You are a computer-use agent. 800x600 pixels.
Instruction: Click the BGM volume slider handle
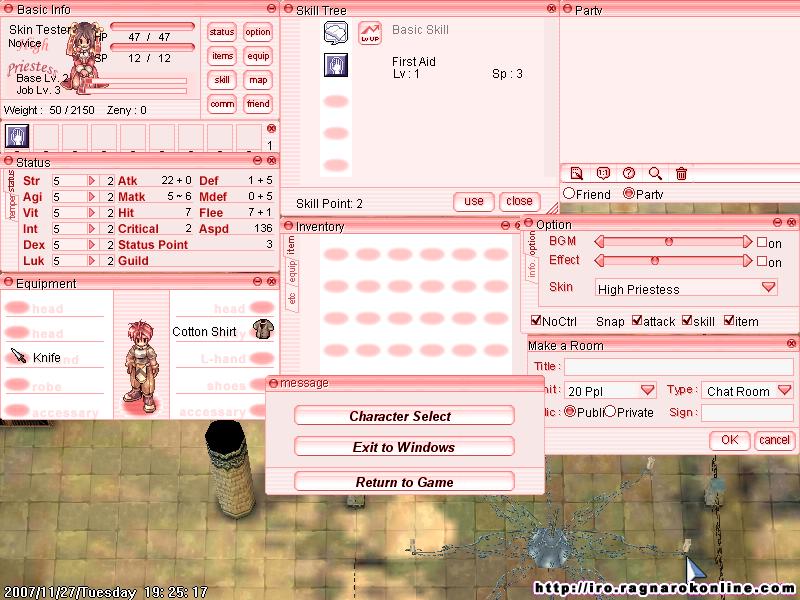[x=669, y=241]
